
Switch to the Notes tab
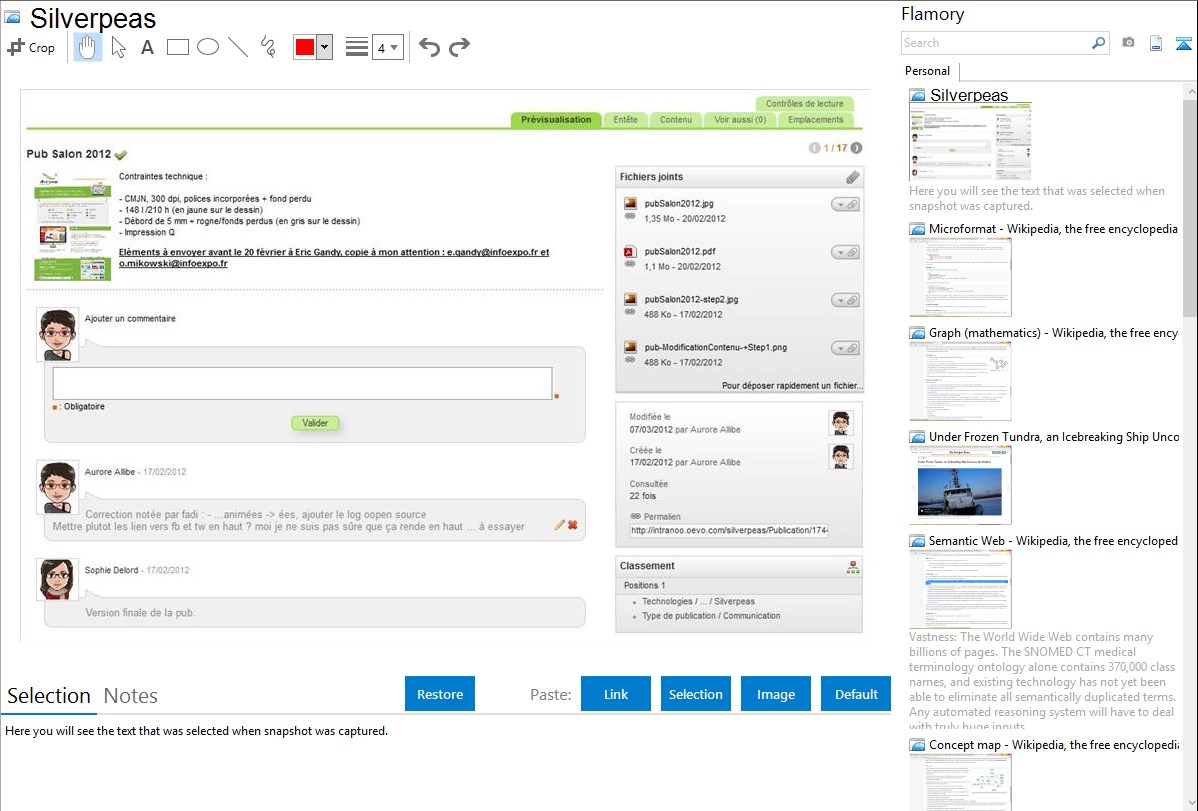[131, 696]
